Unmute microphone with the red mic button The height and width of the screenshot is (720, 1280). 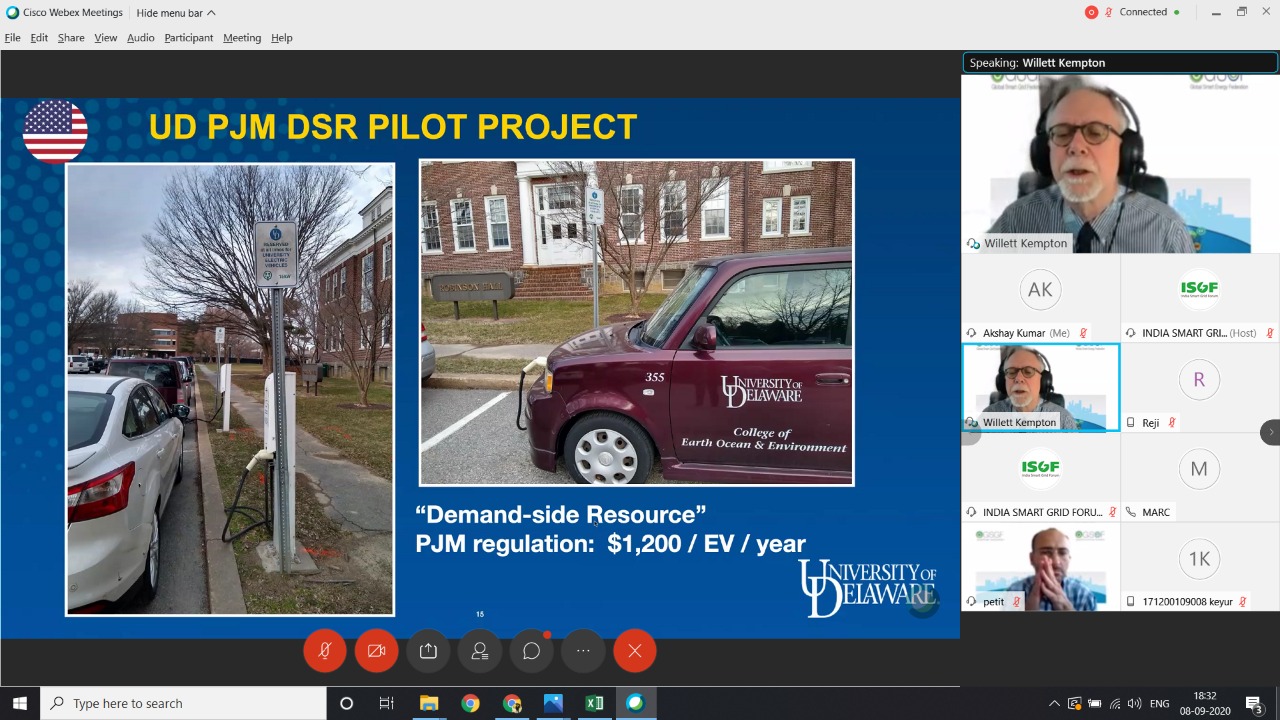[x=325, y=651]
